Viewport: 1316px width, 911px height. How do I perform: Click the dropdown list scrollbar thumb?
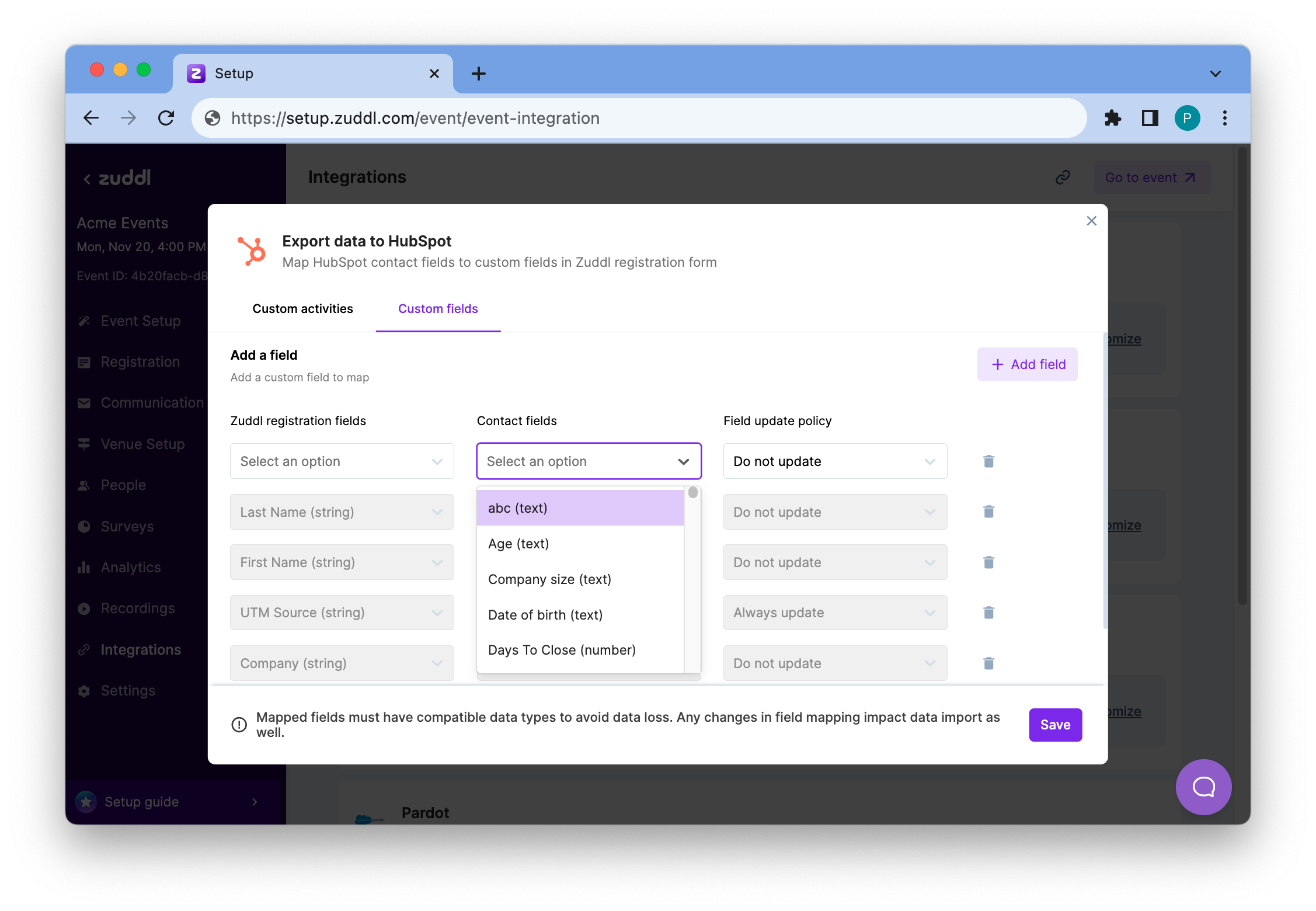coord(692,493)
